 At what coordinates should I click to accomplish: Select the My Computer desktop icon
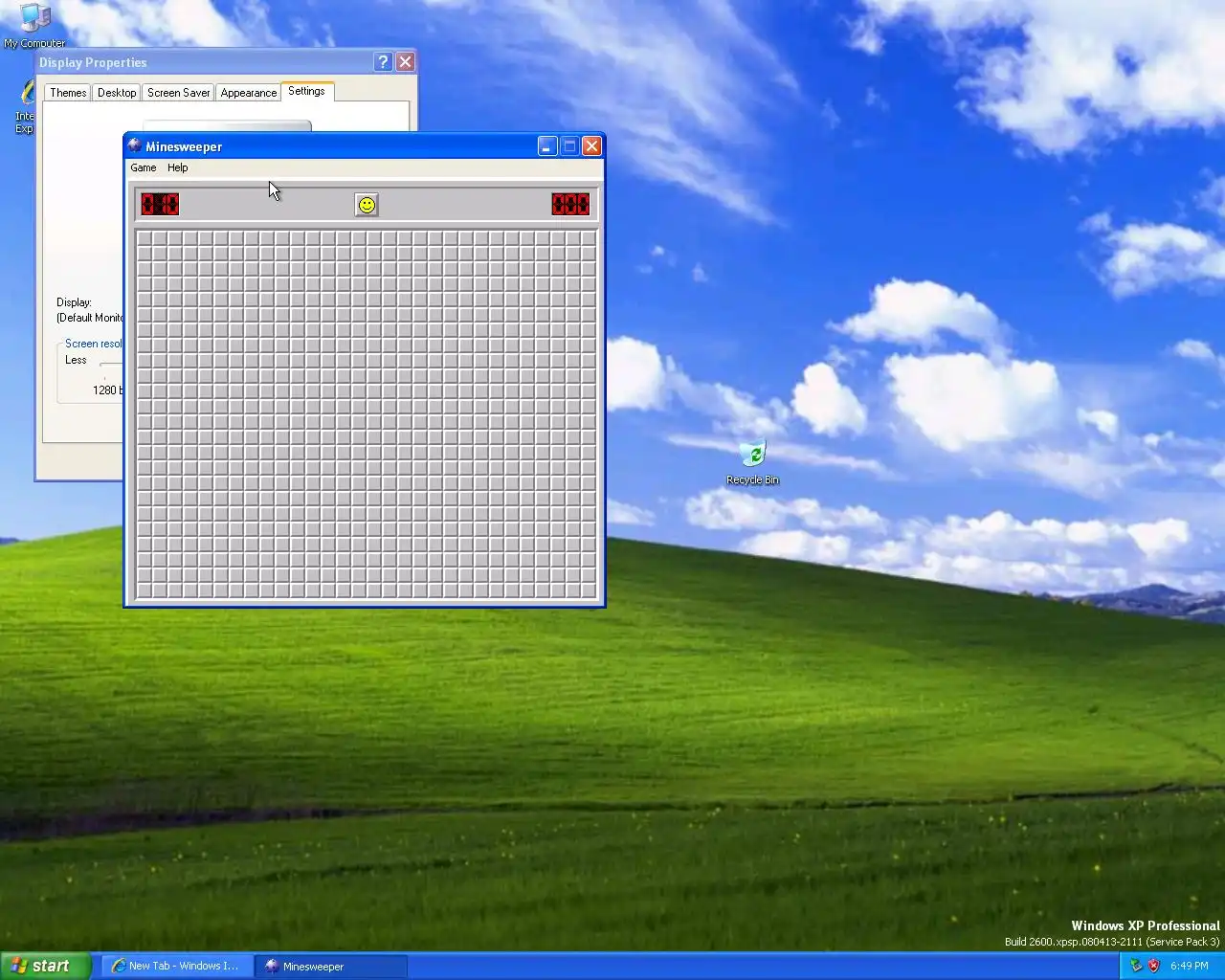tap(34, 25)
